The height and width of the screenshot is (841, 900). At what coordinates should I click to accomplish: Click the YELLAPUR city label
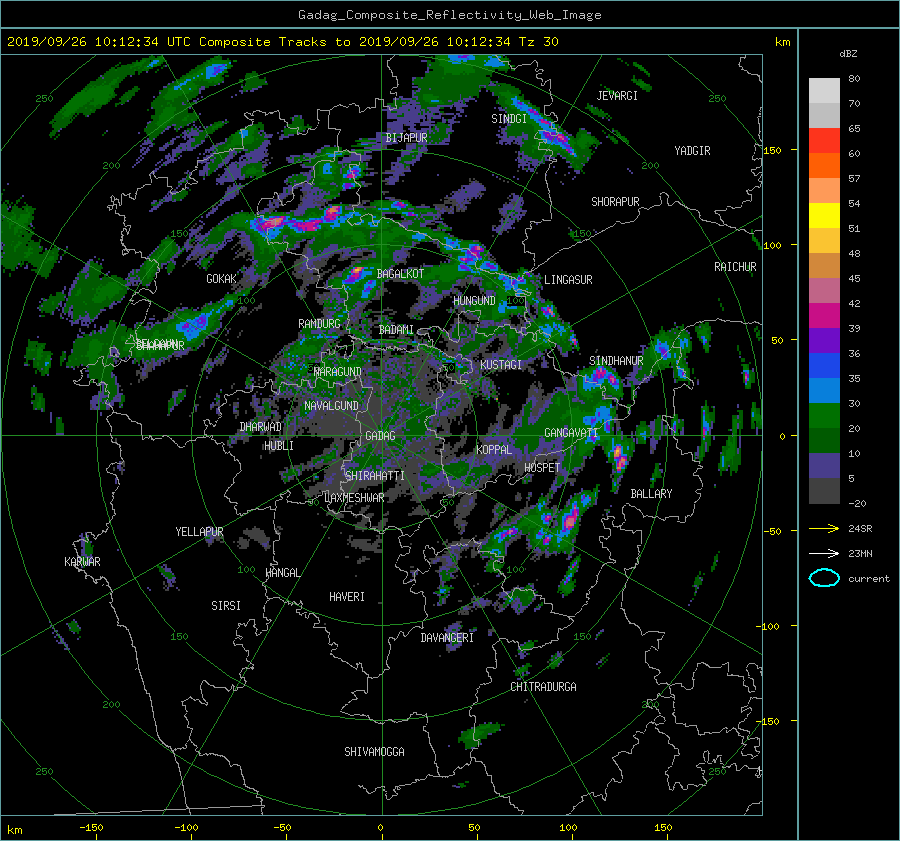[x=199, y=532]
